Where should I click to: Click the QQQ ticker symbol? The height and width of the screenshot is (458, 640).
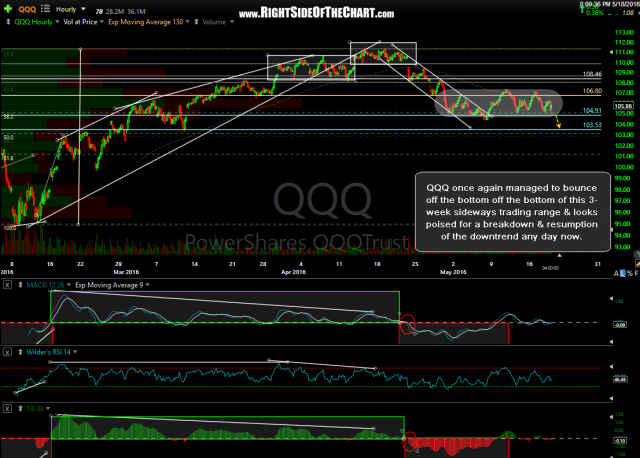27,9
